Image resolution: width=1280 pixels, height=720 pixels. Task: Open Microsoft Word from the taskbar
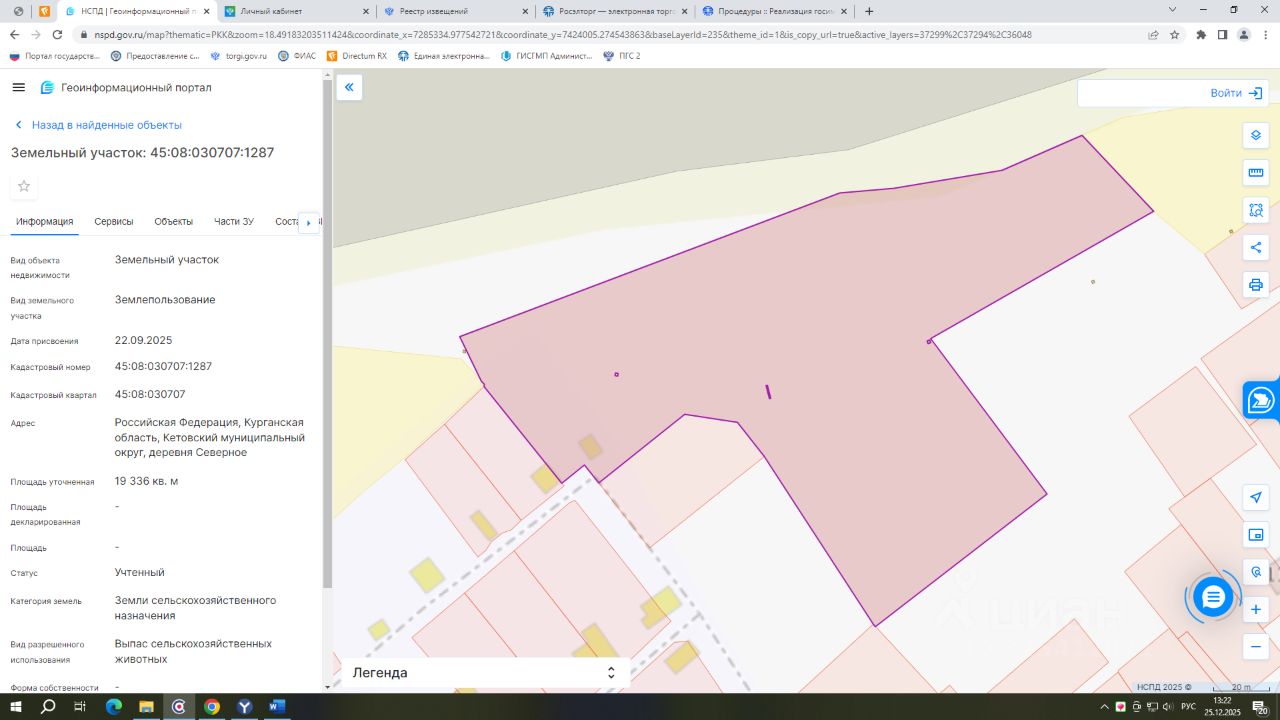(277, 707)
